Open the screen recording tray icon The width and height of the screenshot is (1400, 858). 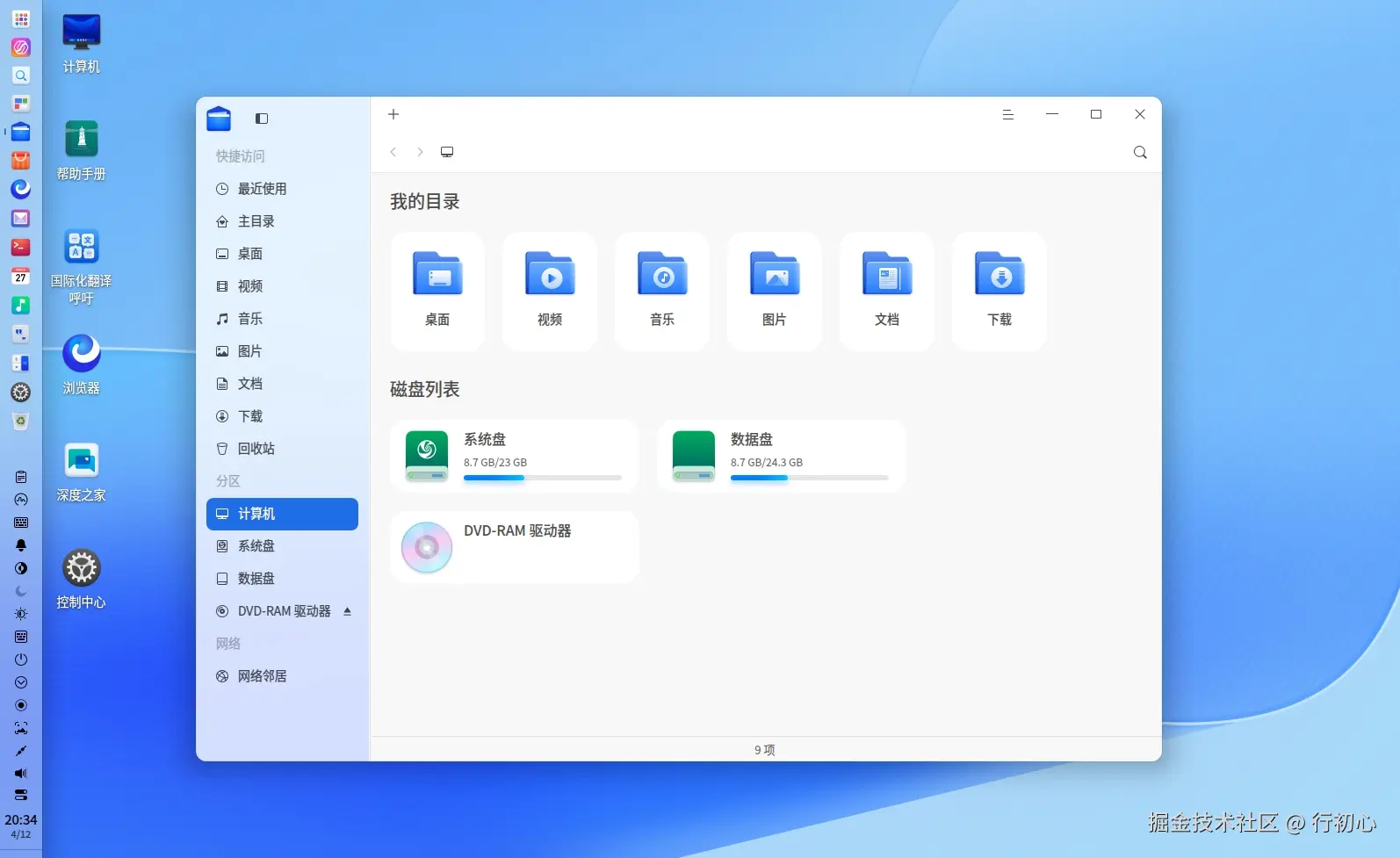(21, 705)
